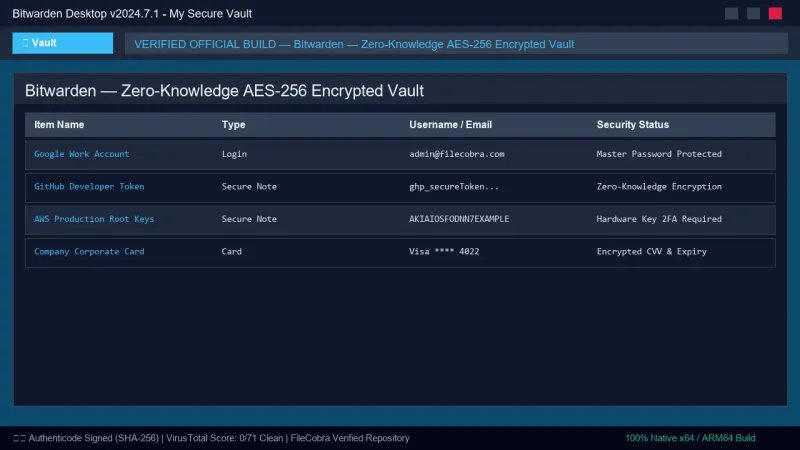800x450 pixels.
Task: Open GitHub Developer Token item
Action: 89,187
